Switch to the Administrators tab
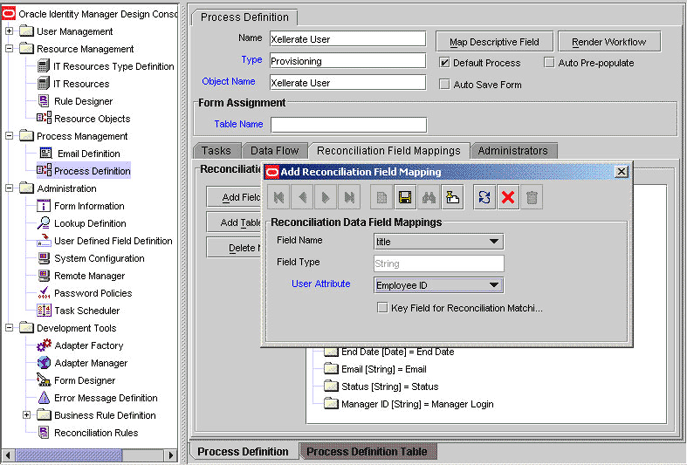Screen dimensions: 687x465 [513, 151]
